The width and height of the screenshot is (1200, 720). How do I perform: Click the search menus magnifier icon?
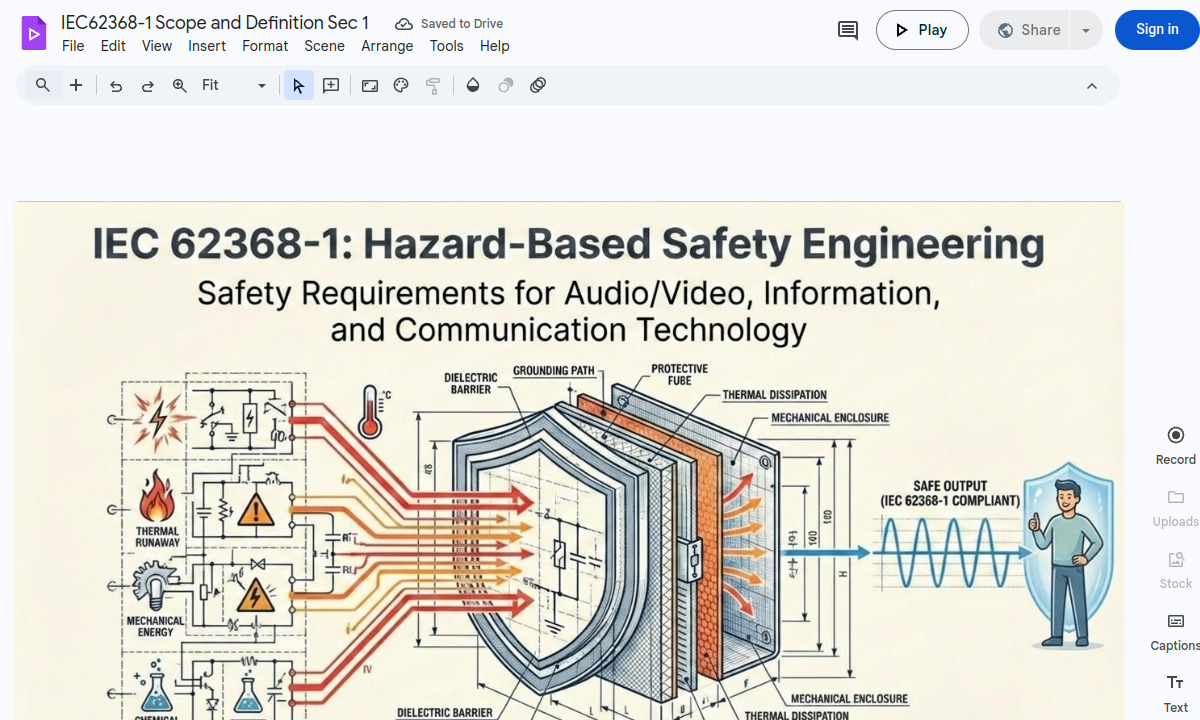coord(42,86)
